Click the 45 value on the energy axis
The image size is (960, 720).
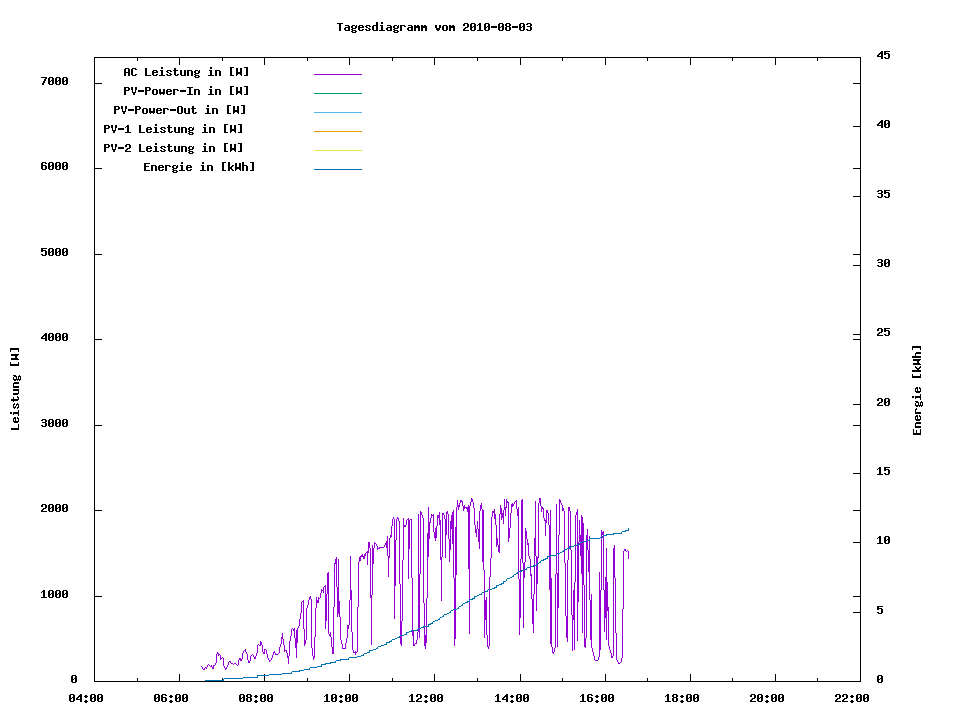(x=883, y=55)
